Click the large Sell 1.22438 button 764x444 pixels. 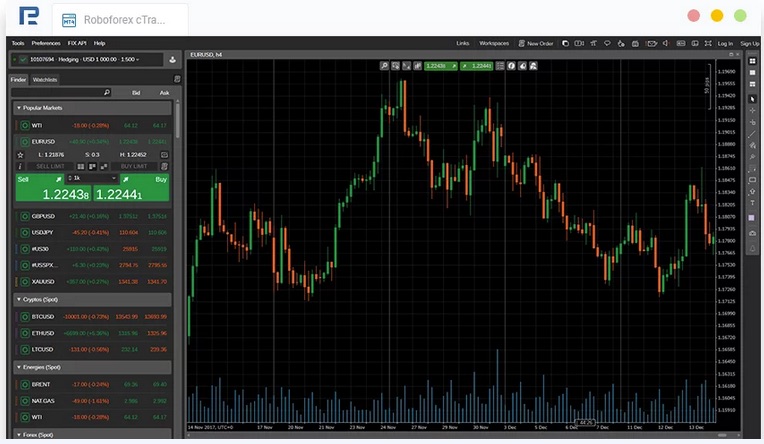point(54,188)
